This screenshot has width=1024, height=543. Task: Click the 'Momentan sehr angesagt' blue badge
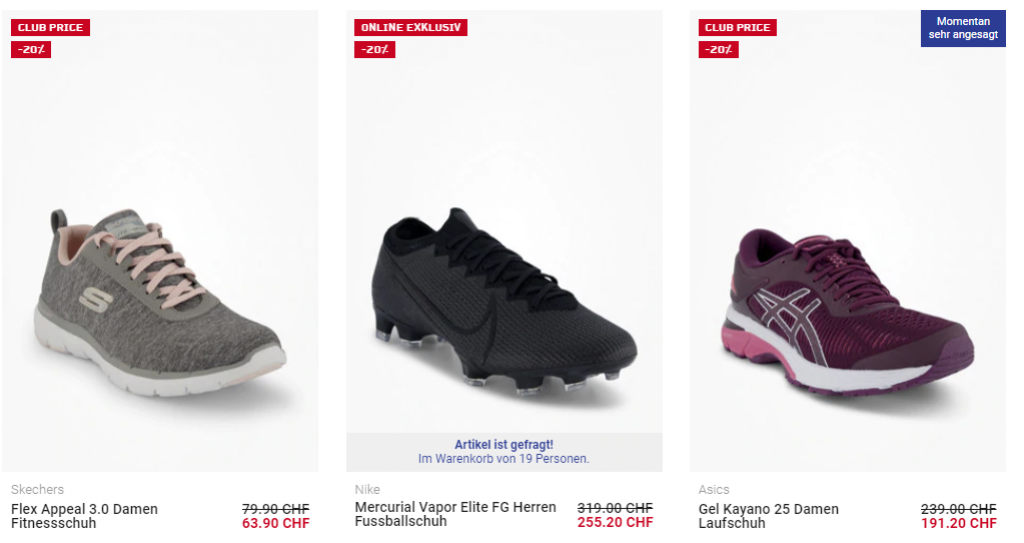point(963,28)
